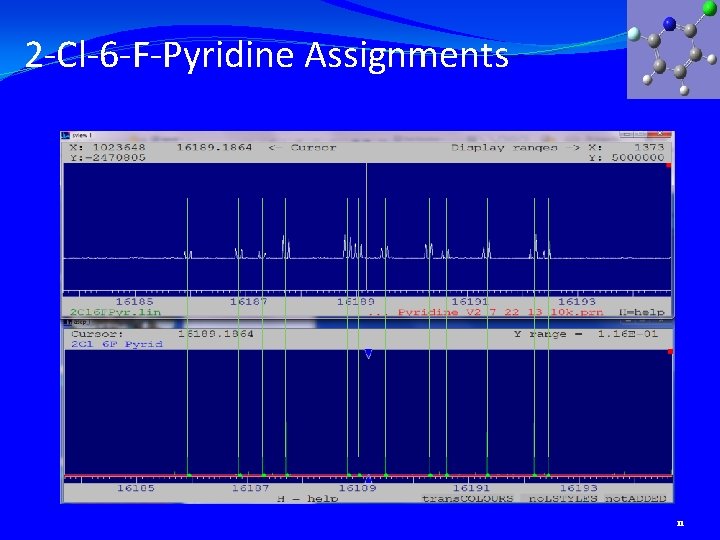Click the red square marker in lower prediction plot
This screenshot has height=540, width=720.
tap(670, 352)
